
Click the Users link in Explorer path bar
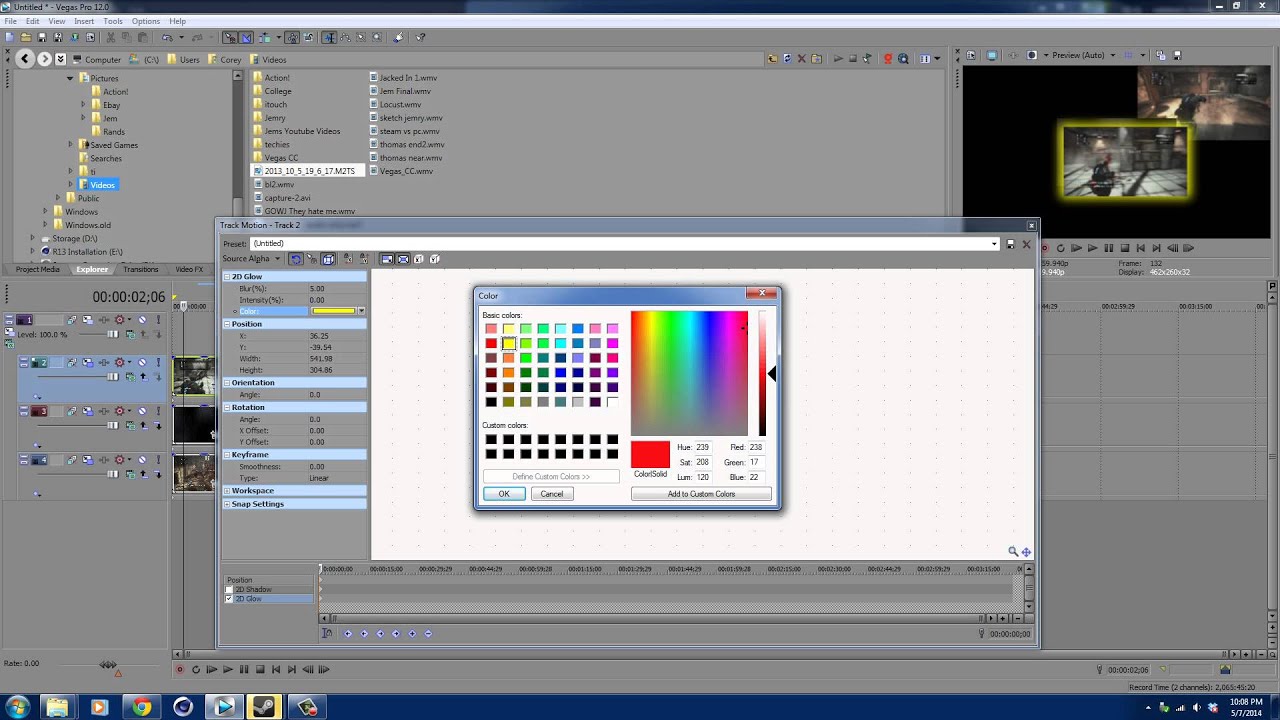[190, 60]
